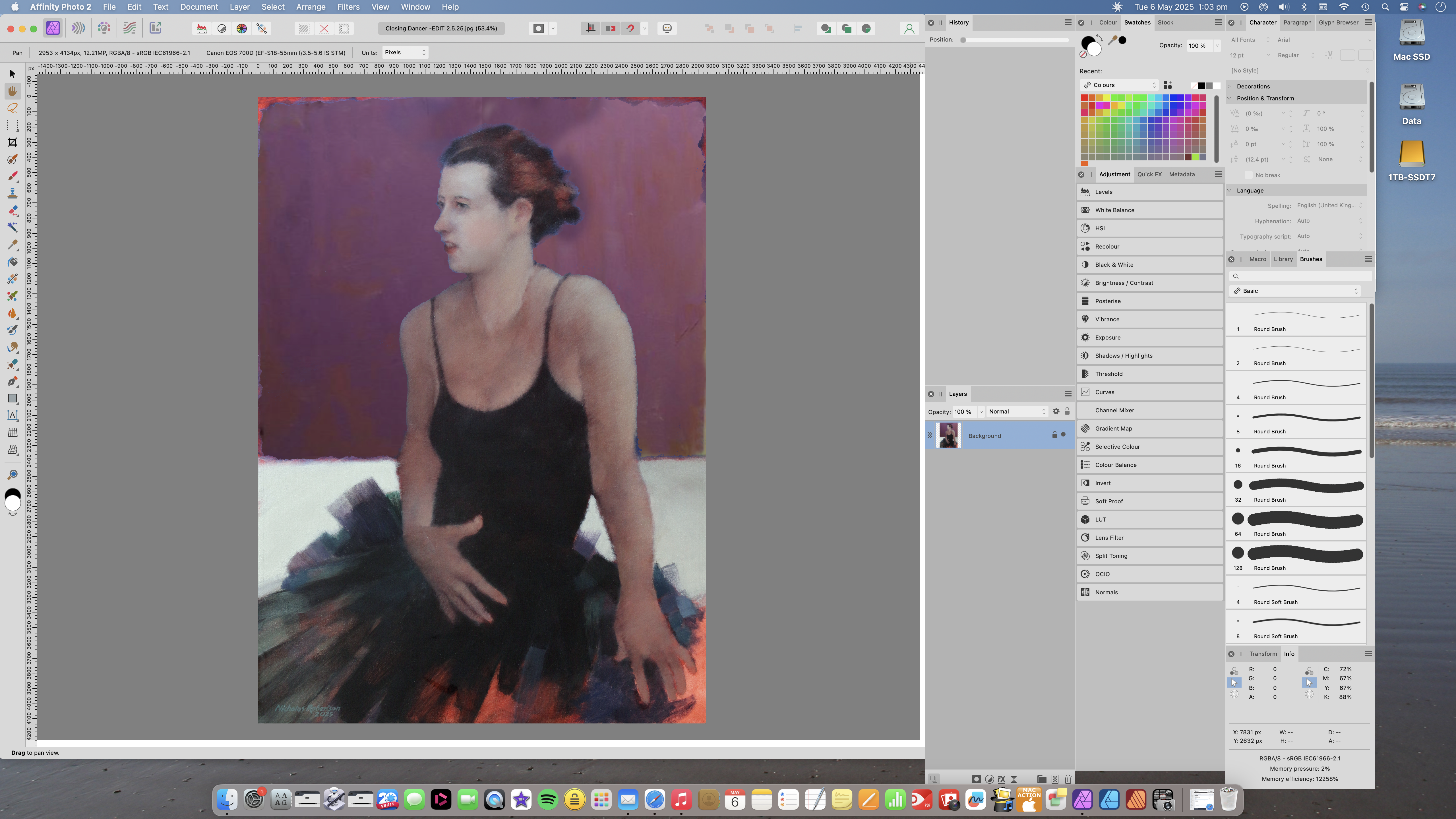Screen dimensions: 1456x819
Task: Add a Levels adjustment
Action: [1150, 192]
